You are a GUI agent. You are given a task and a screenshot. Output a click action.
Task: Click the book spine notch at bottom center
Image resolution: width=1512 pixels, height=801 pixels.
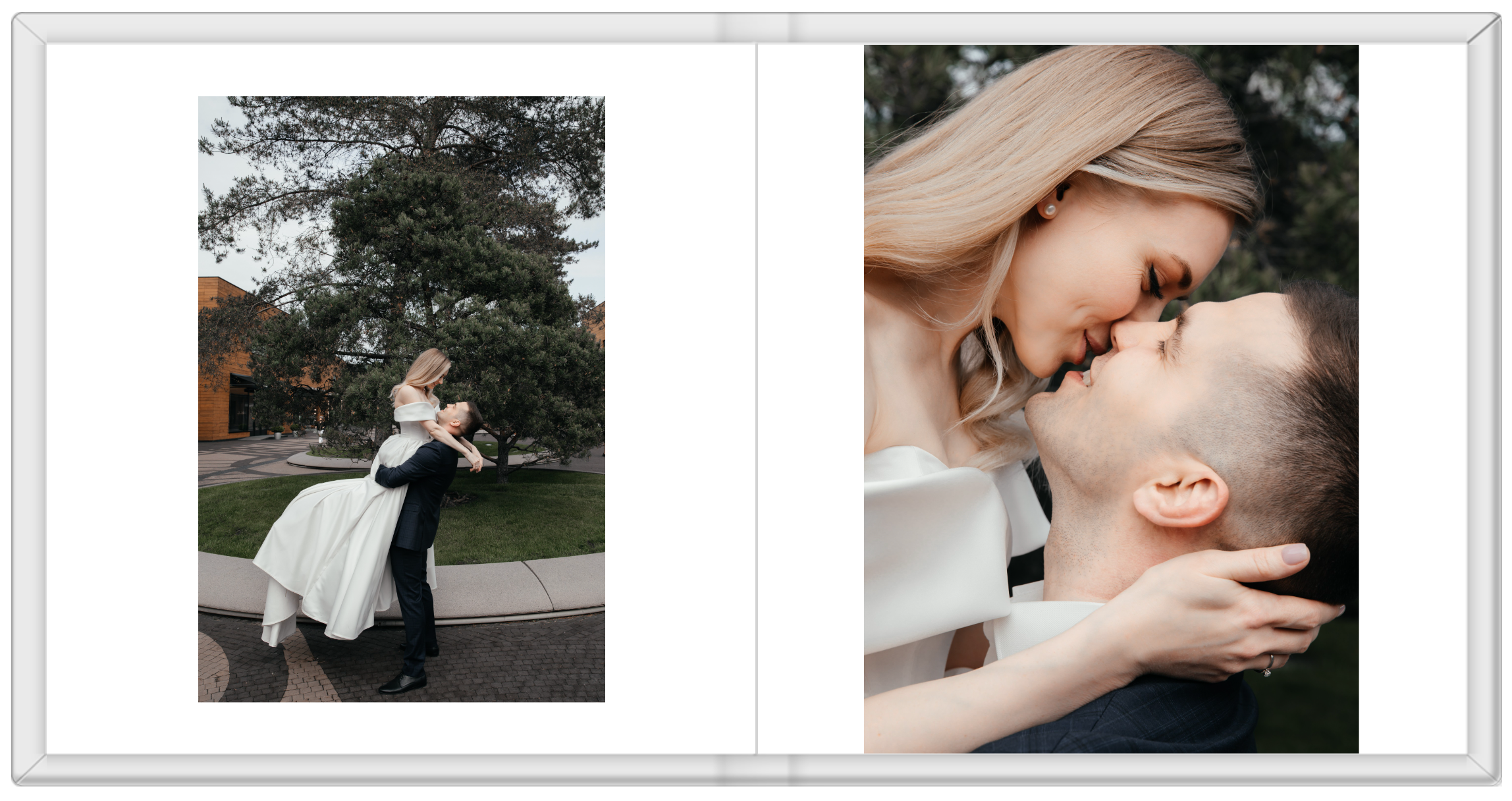pos(756,769)
